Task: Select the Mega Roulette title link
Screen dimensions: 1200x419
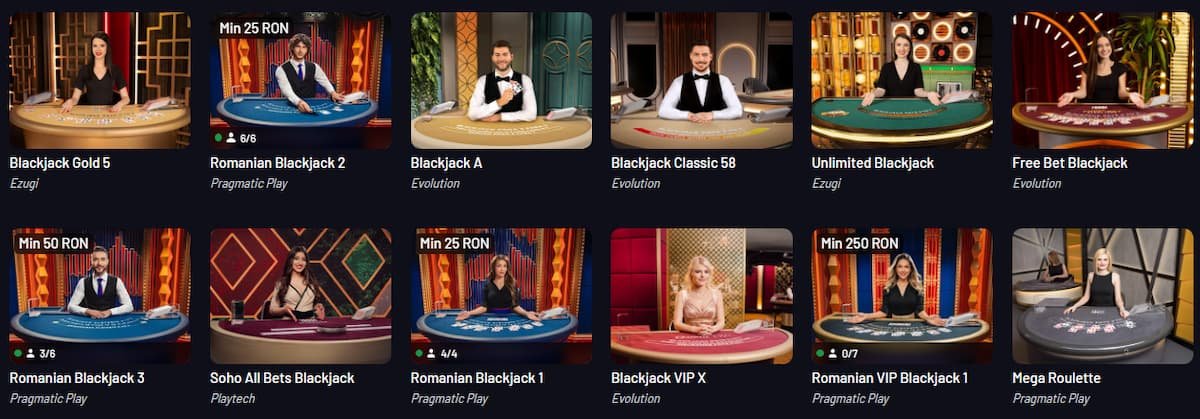Action: point(1056,378)
